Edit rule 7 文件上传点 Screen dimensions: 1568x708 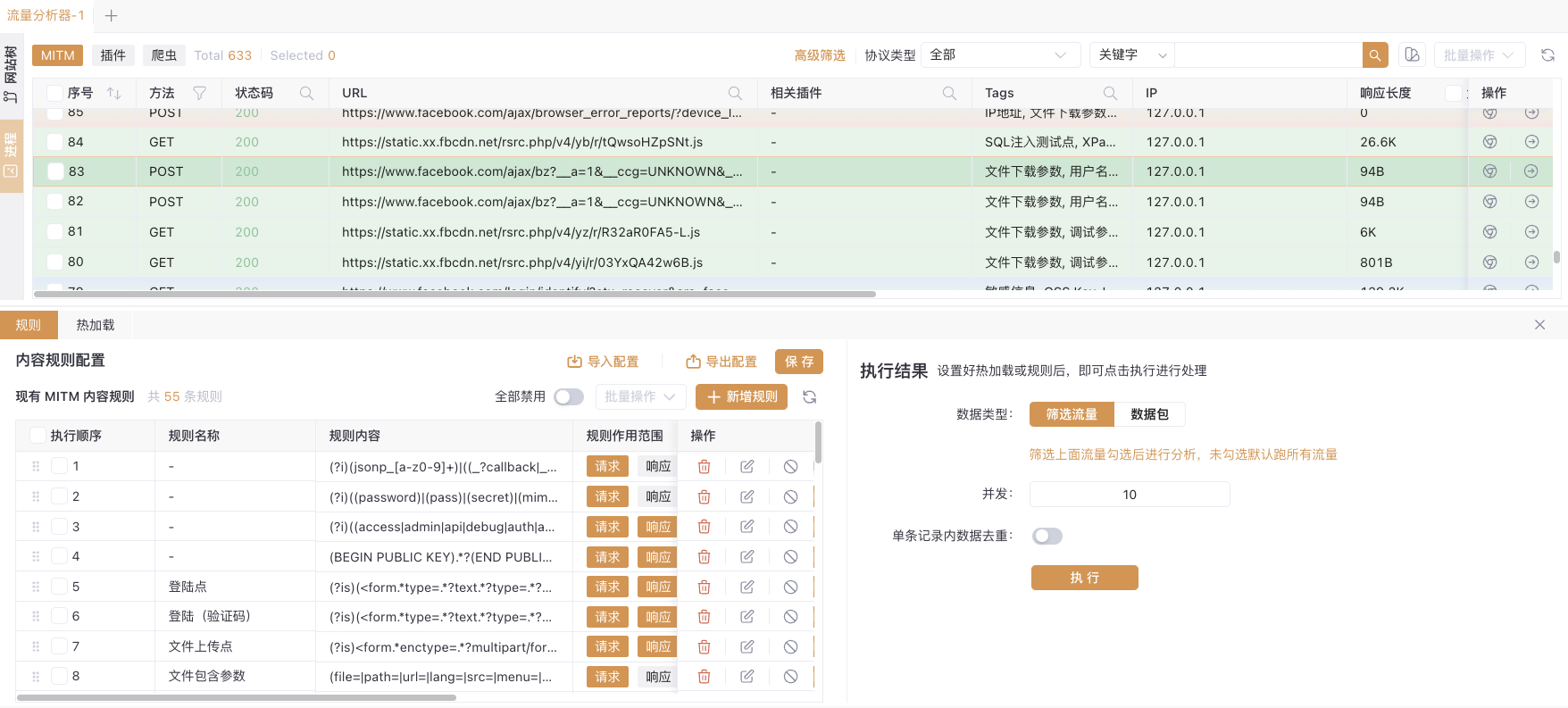coord(747,646)
